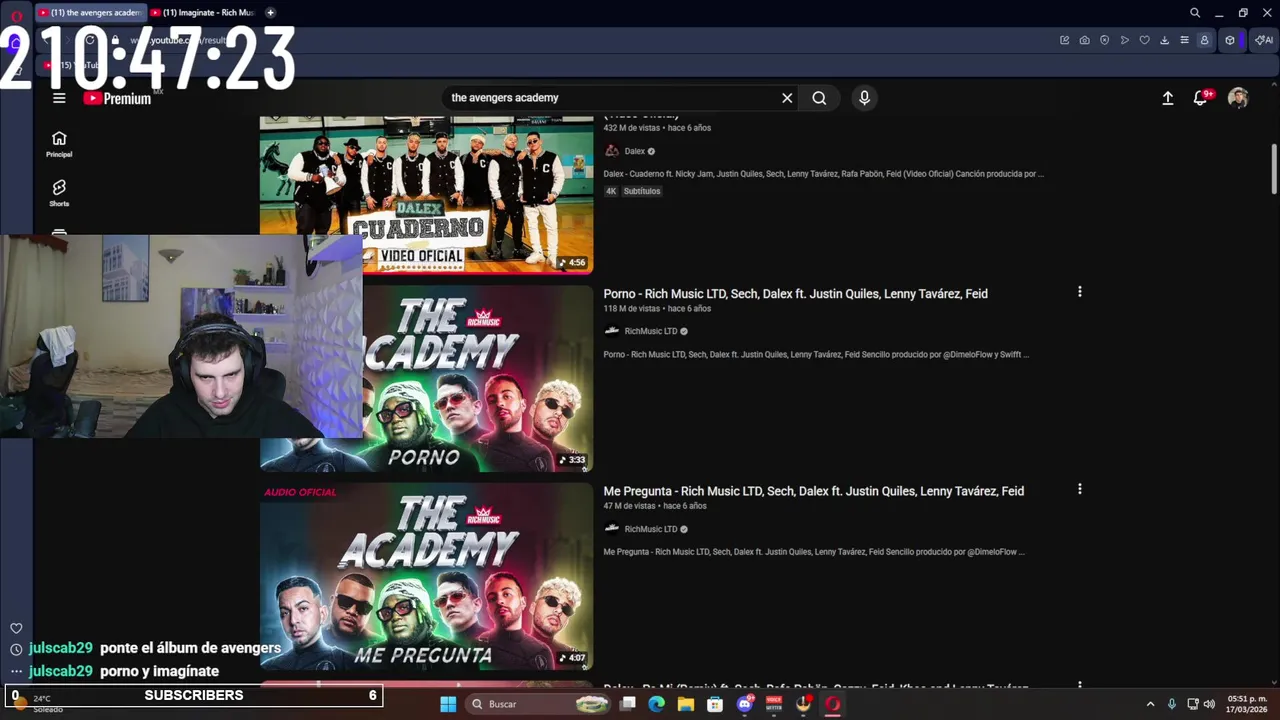Open the Opera AI assistant button
1280x720 pixels.
[x=1264, y=40]
